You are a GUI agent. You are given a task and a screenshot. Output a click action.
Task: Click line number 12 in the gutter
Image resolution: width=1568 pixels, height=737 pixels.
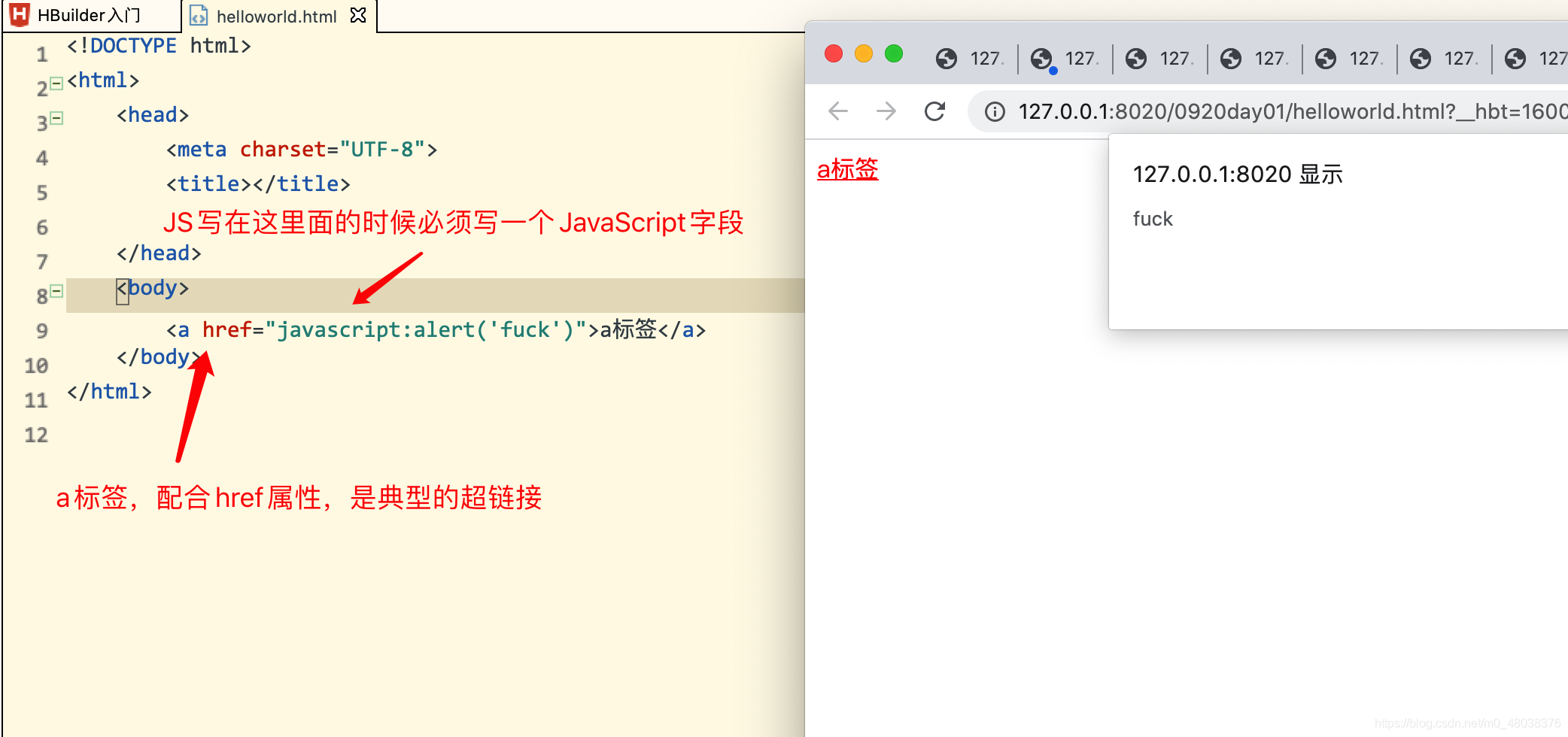click(36, 435)
